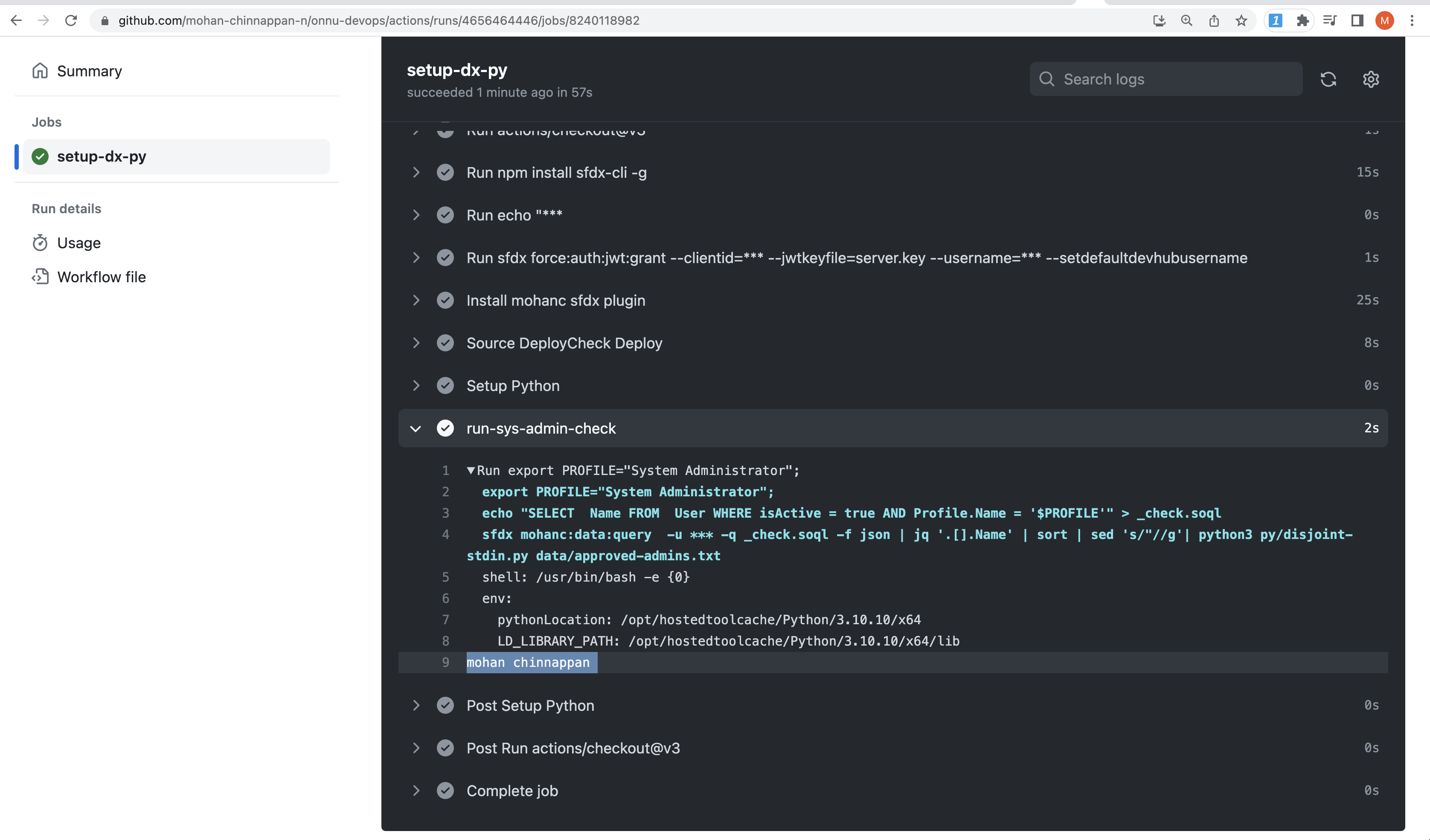The image size is (1430, 840).
Task: Expand the Run echo step chevron
Action: point(416,215)
